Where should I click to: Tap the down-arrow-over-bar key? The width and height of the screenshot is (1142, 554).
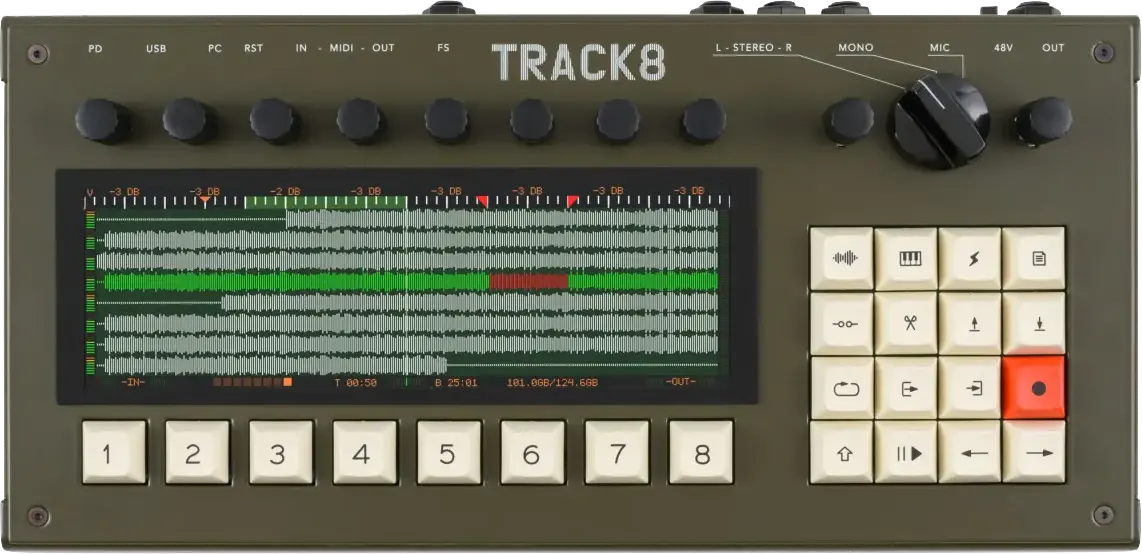coord(1034,323)
